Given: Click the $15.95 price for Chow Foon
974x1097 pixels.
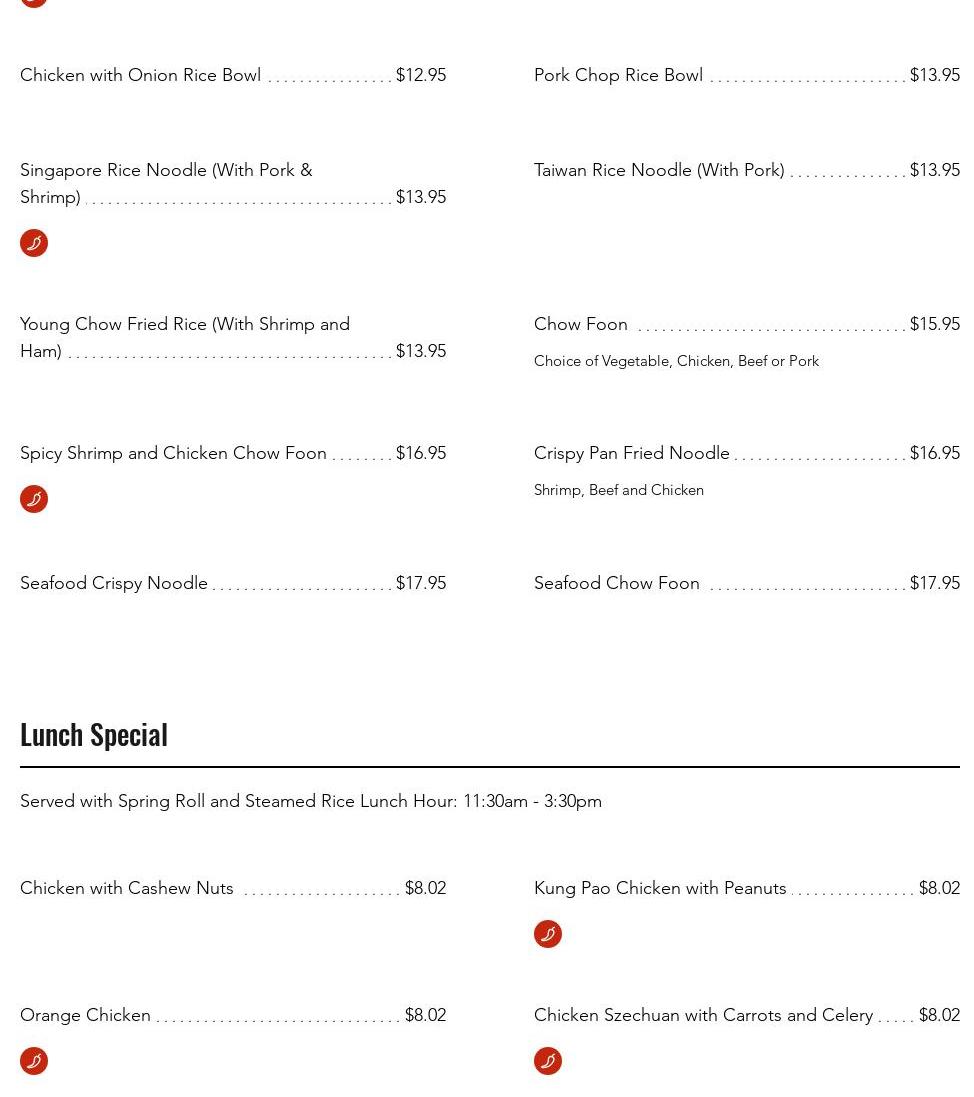Looking at the screenshot, I should 934,324.
